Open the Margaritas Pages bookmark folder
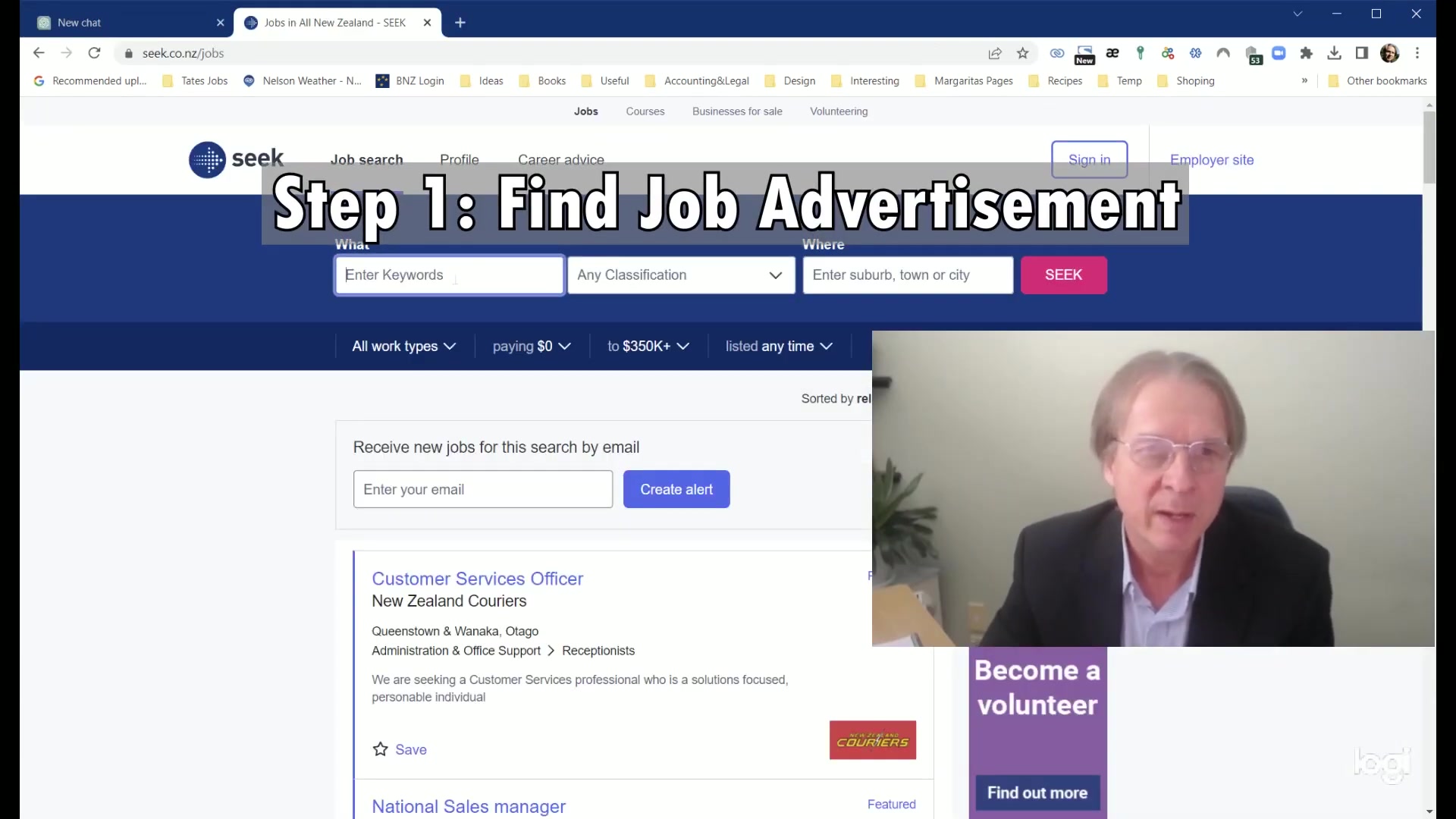This screenshot has height=819, width=1456. [x=964, y=81]
